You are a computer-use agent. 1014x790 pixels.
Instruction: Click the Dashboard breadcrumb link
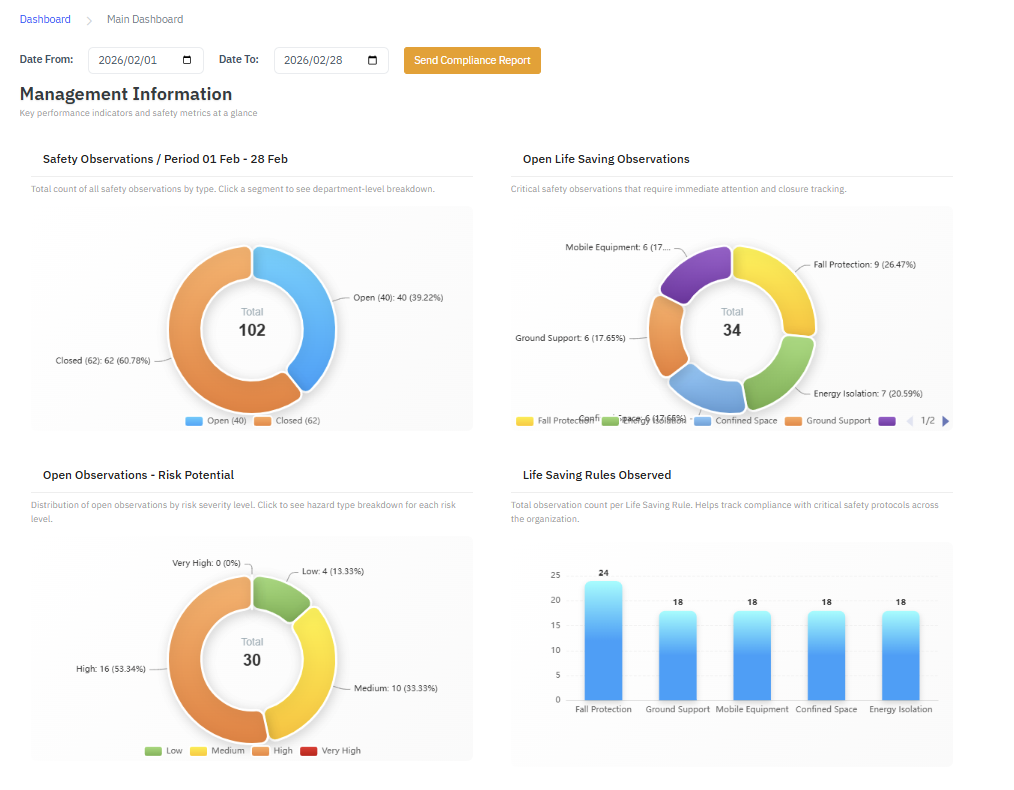click(45, 19)
